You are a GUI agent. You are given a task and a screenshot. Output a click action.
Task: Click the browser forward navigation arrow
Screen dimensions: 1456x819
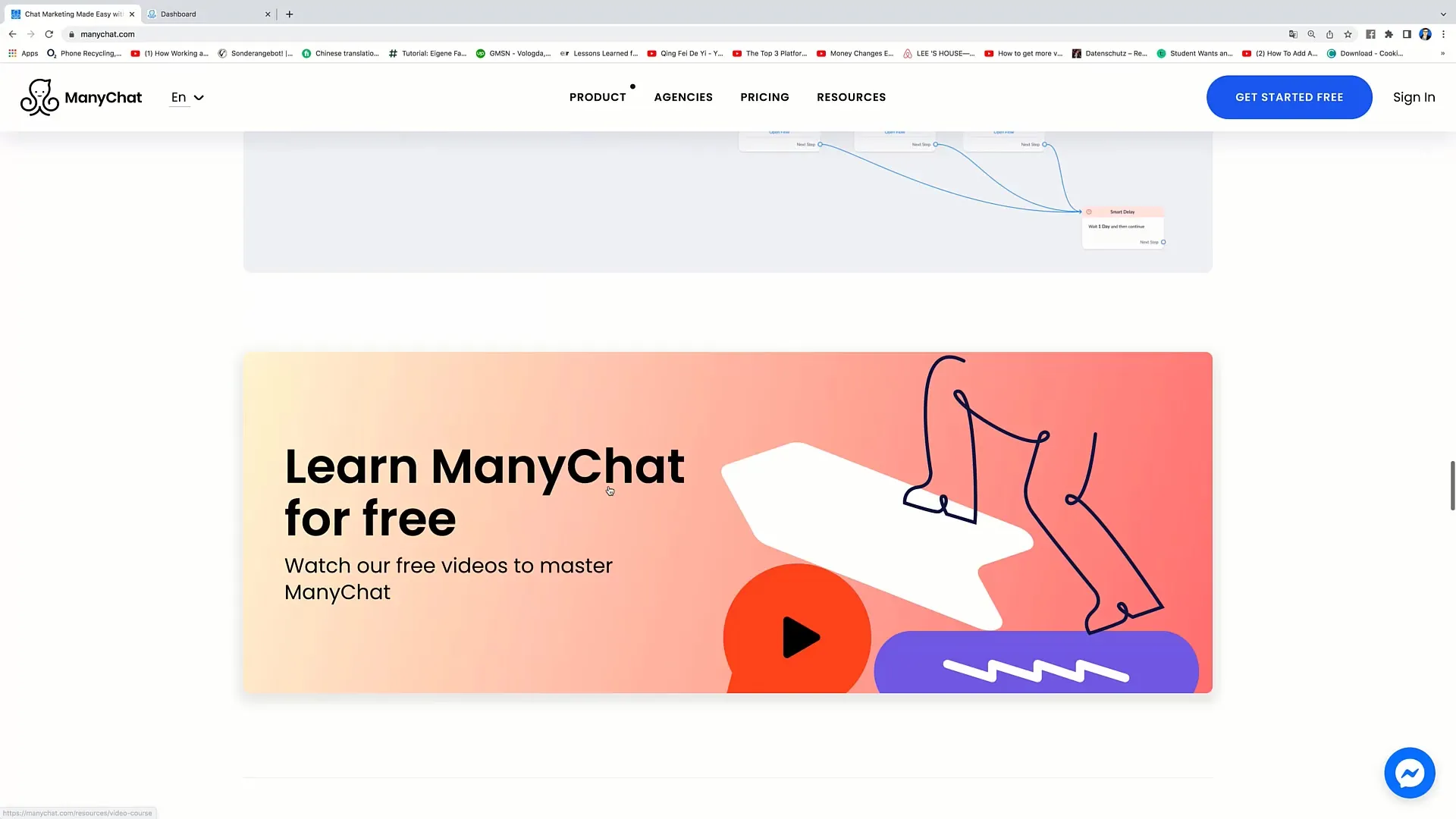pos(29,34)
